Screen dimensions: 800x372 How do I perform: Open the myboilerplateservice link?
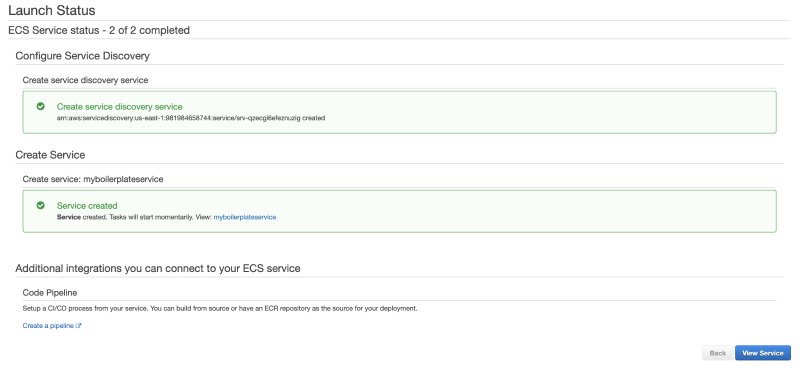[x=244, y=217]
